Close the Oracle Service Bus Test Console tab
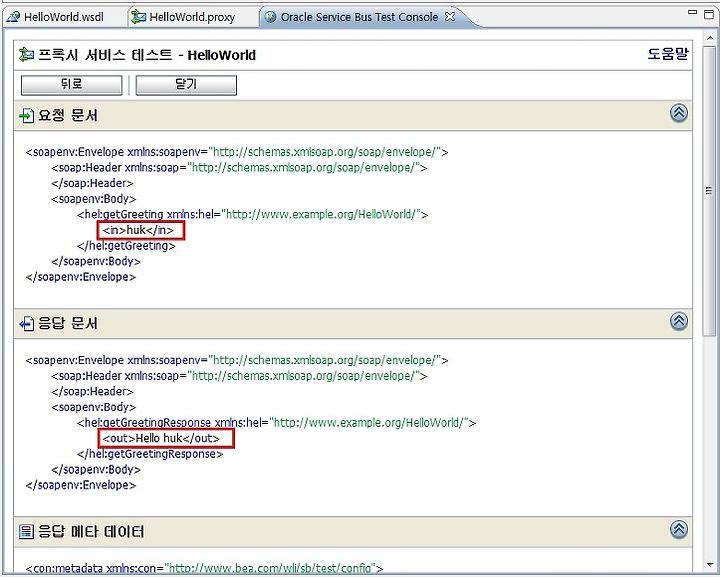 click(x=450, y=17)
